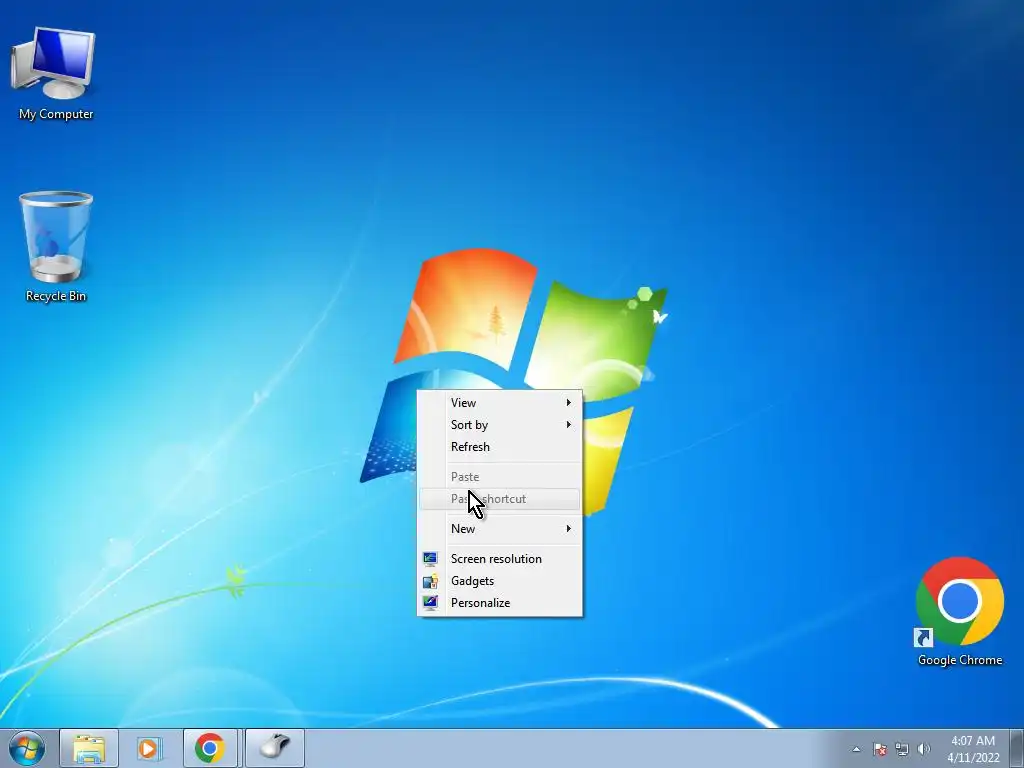Choose Refresh from the context menu
Viewport: 1024px width, 768px height.
500,447
